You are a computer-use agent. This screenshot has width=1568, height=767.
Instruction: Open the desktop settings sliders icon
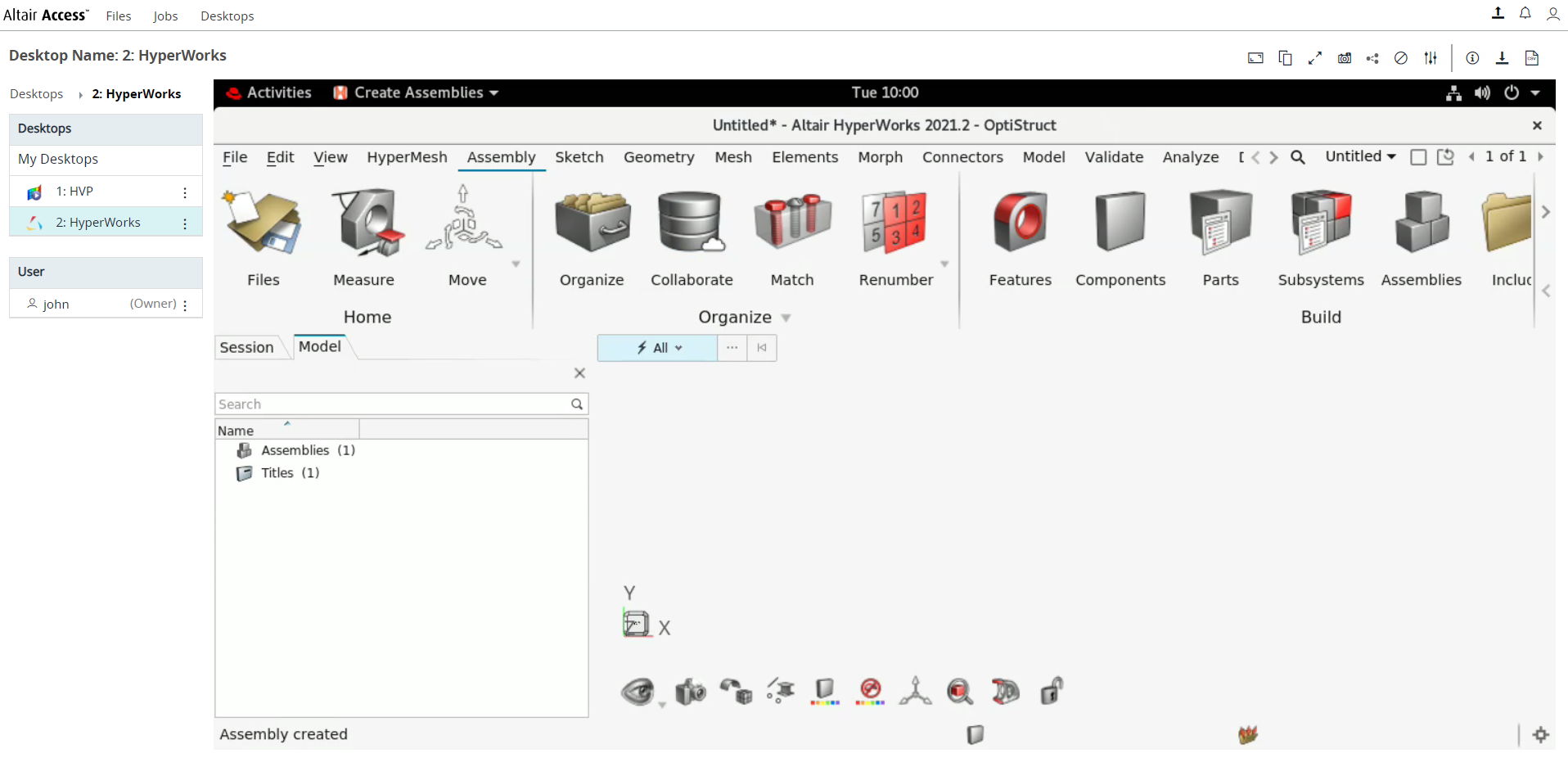tap(1431, 58)
